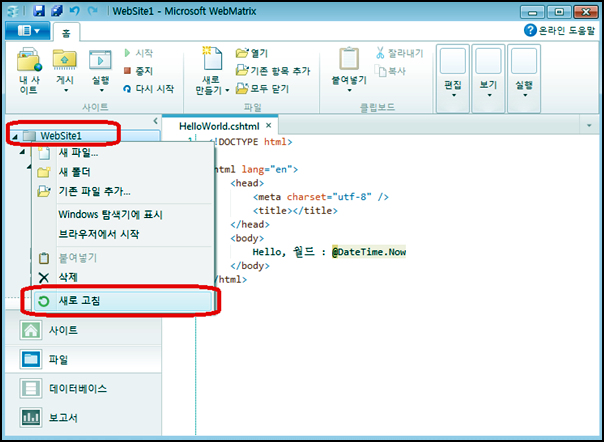Screen dimensions: 604x442
Task: Open the collapsed 실행 ribbon group at right
Action: (524, 79)
